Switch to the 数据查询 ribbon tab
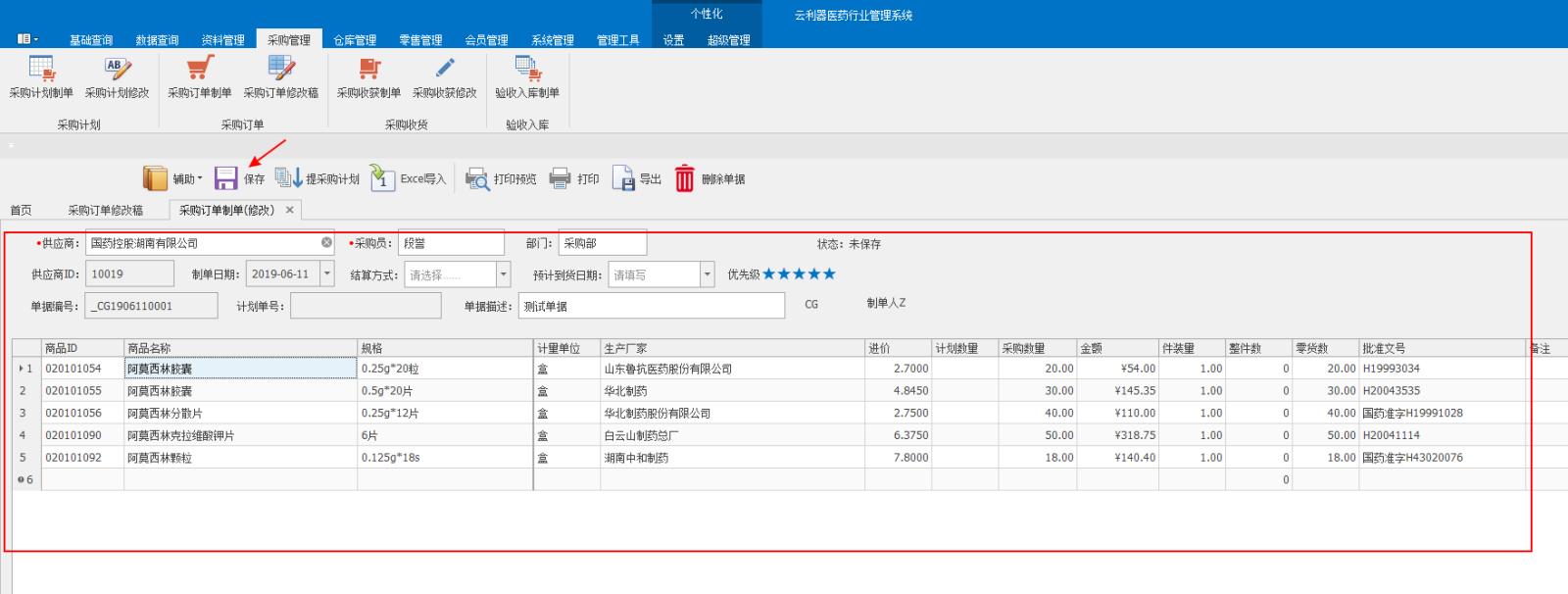Screen dimensions: 1568x594 coord(157,40)
